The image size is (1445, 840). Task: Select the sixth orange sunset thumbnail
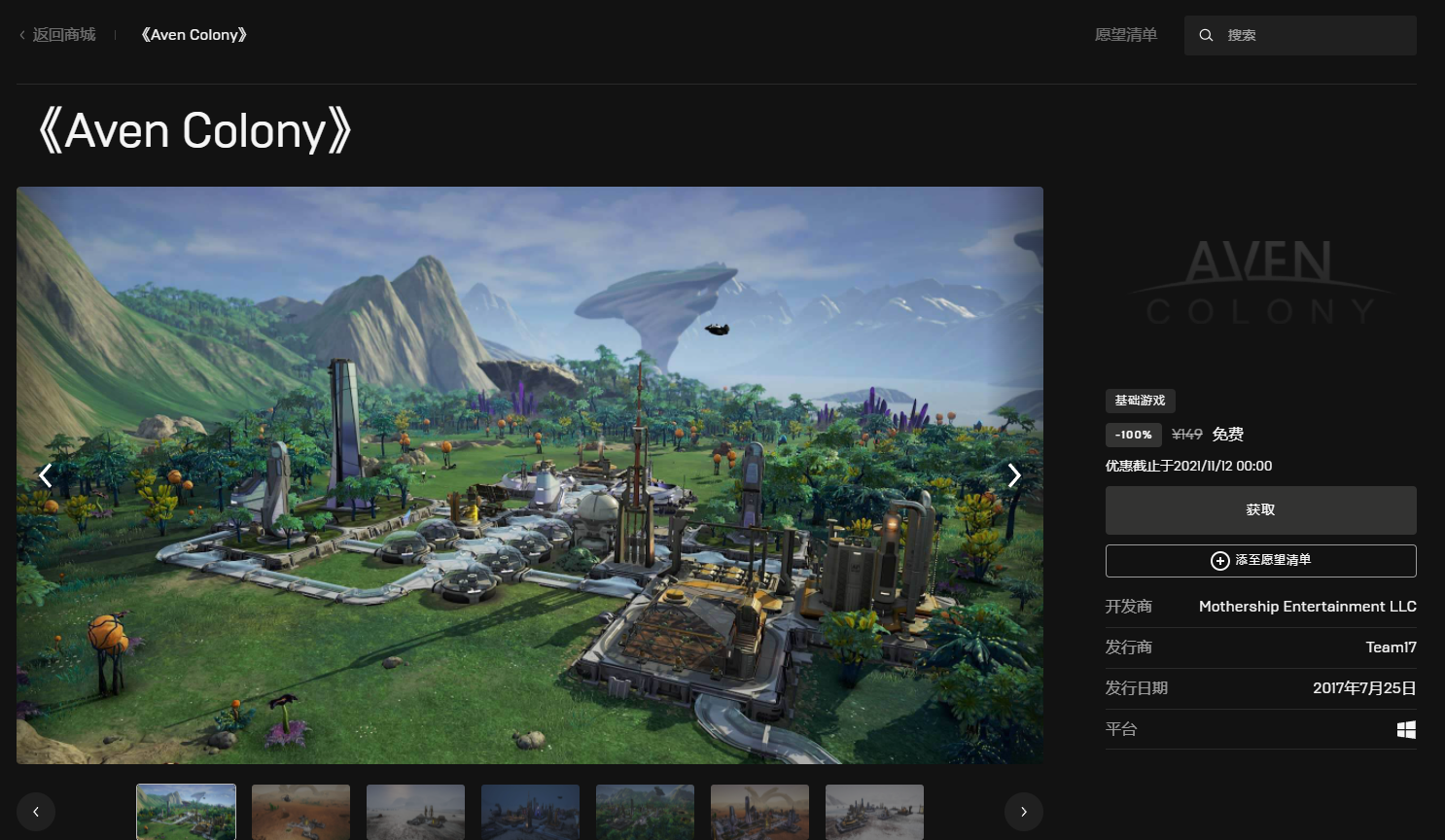tap(759, 812)
